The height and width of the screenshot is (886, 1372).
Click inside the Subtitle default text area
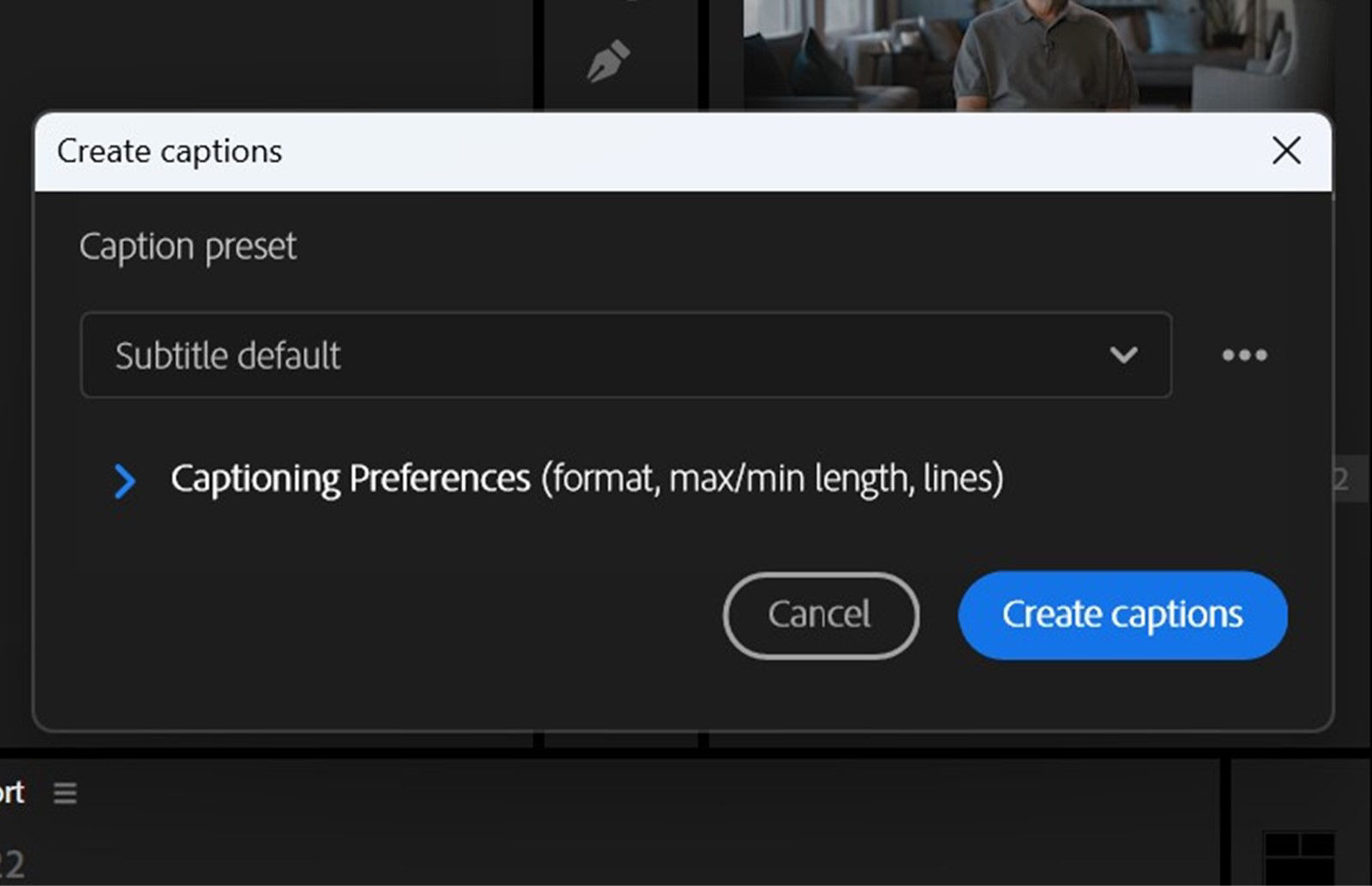(x=227, y=355)
